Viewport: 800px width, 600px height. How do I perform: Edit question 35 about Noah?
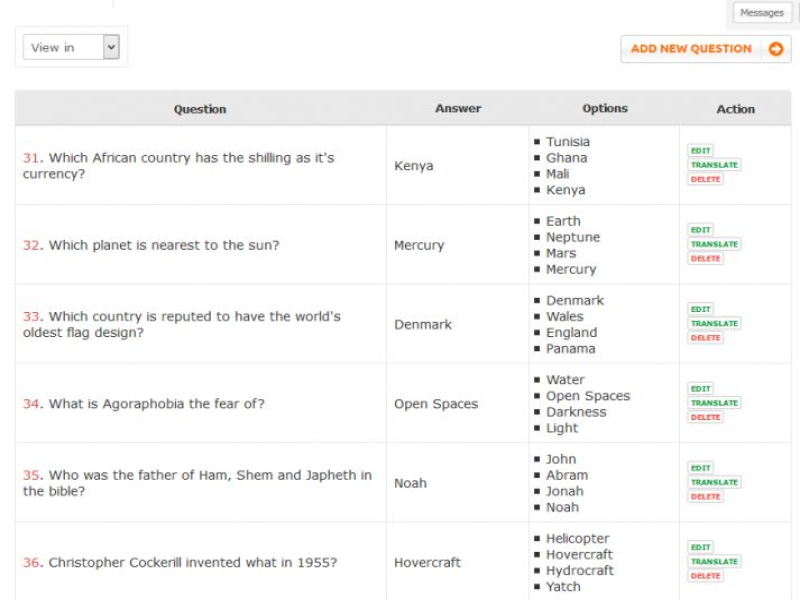700,468
